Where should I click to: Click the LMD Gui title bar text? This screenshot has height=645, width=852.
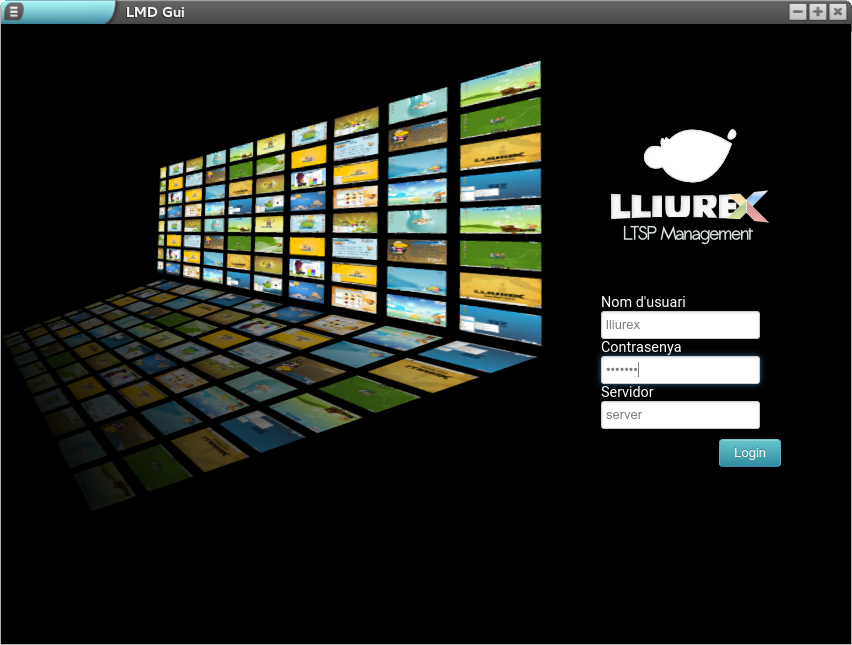pyautogui.click(x=155, y=12)
